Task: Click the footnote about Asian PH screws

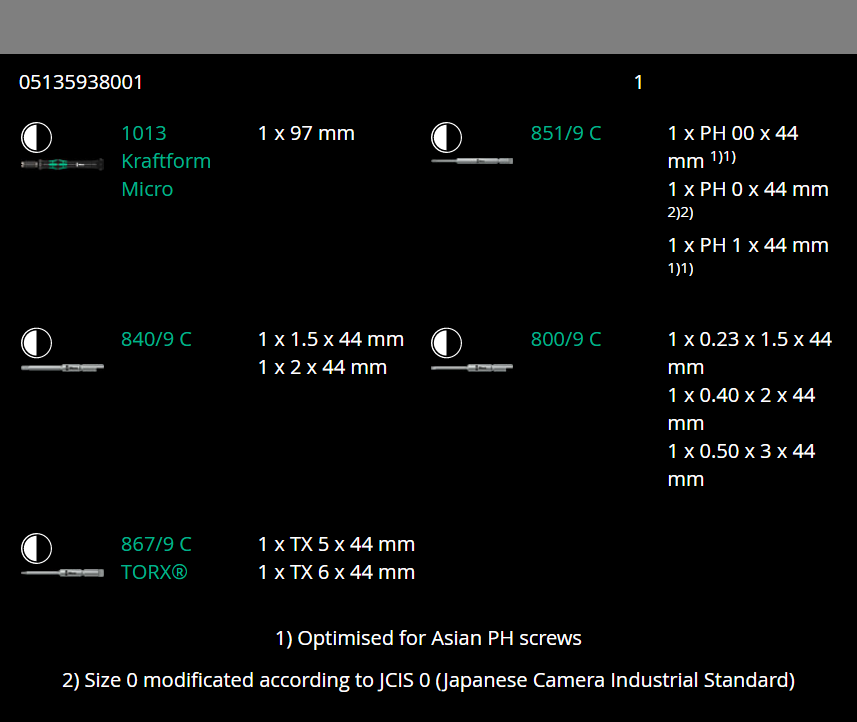Action: pyautogui.click(x=428, y=637)
